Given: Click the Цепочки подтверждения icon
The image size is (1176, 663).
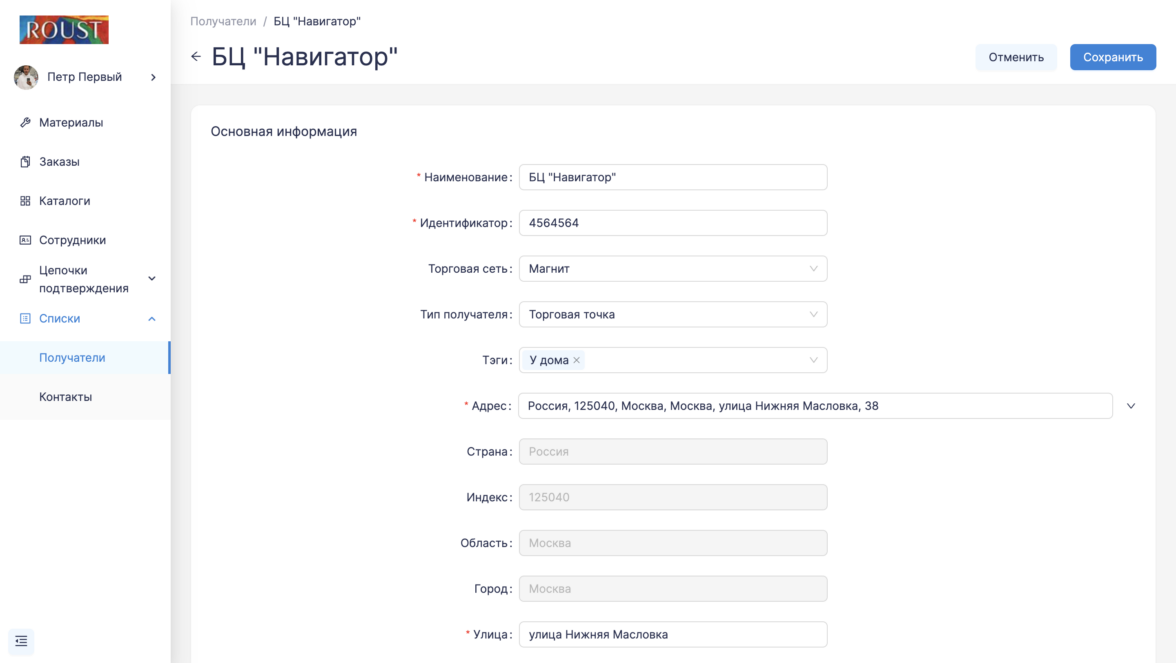Looking at the screenshot, I should point(25,279).
